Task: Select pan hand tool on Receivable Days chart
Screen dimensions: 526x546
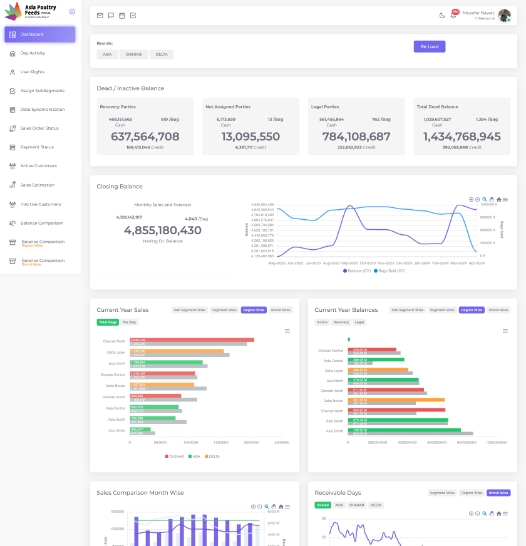Action: point(492,514)
